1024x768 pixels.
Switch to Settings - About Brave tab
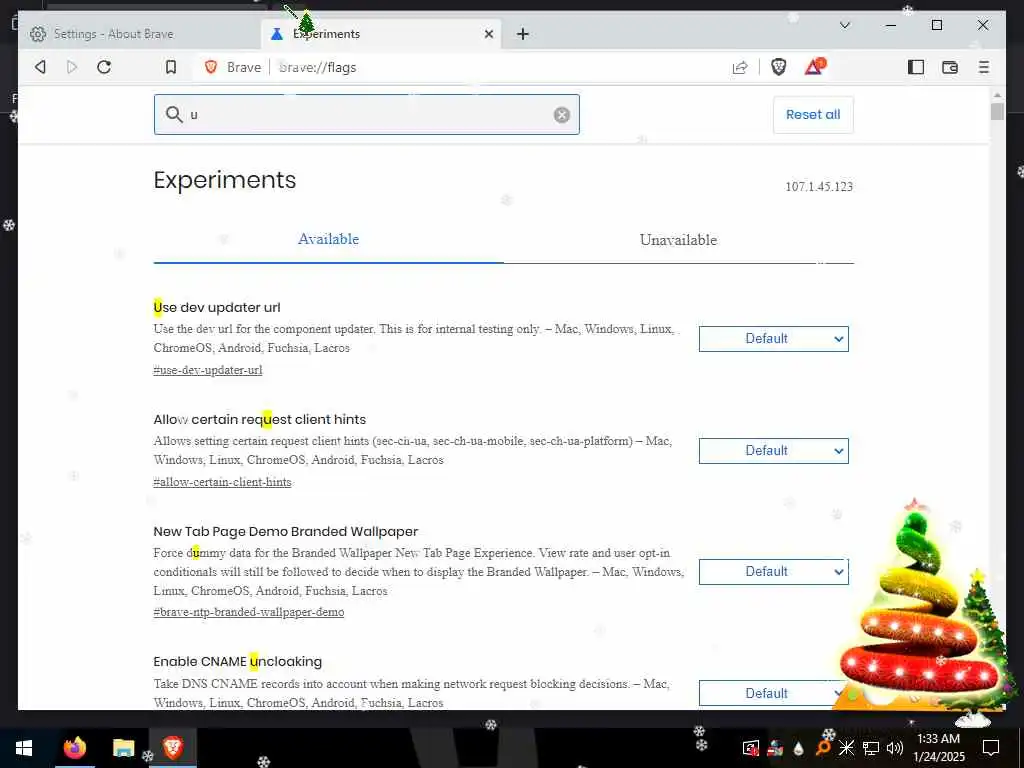(x=139, y=34)
